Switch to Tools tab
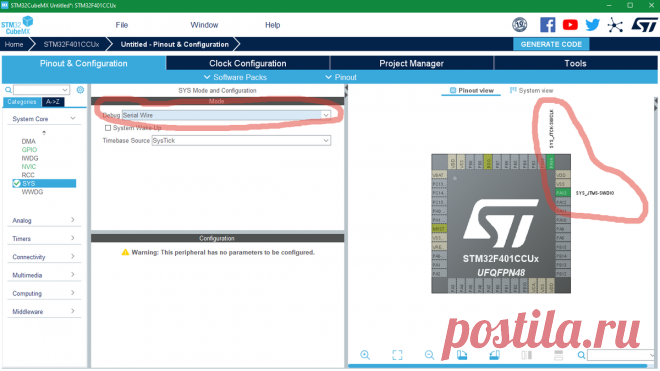Screen dimensions: 660x371 click(575, 63)
